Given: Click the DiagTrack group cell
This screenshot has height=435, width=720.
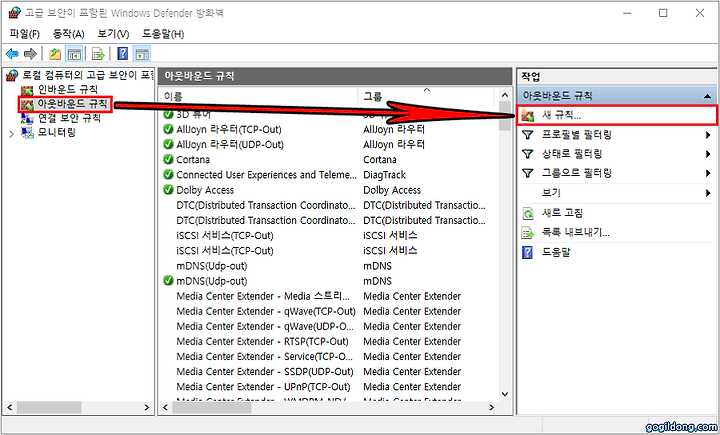Looking at the screenshot, I should (384, 175).
